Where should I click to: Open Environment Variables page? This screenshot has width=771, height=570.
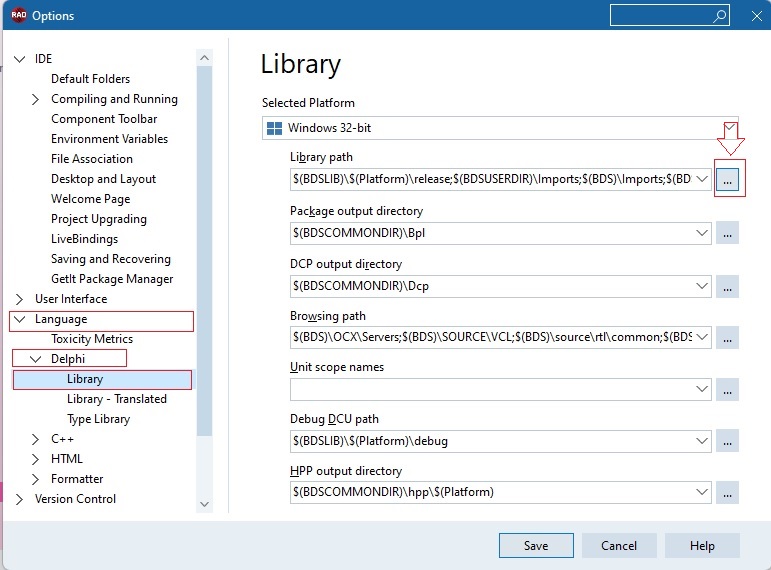pos(109,139)
